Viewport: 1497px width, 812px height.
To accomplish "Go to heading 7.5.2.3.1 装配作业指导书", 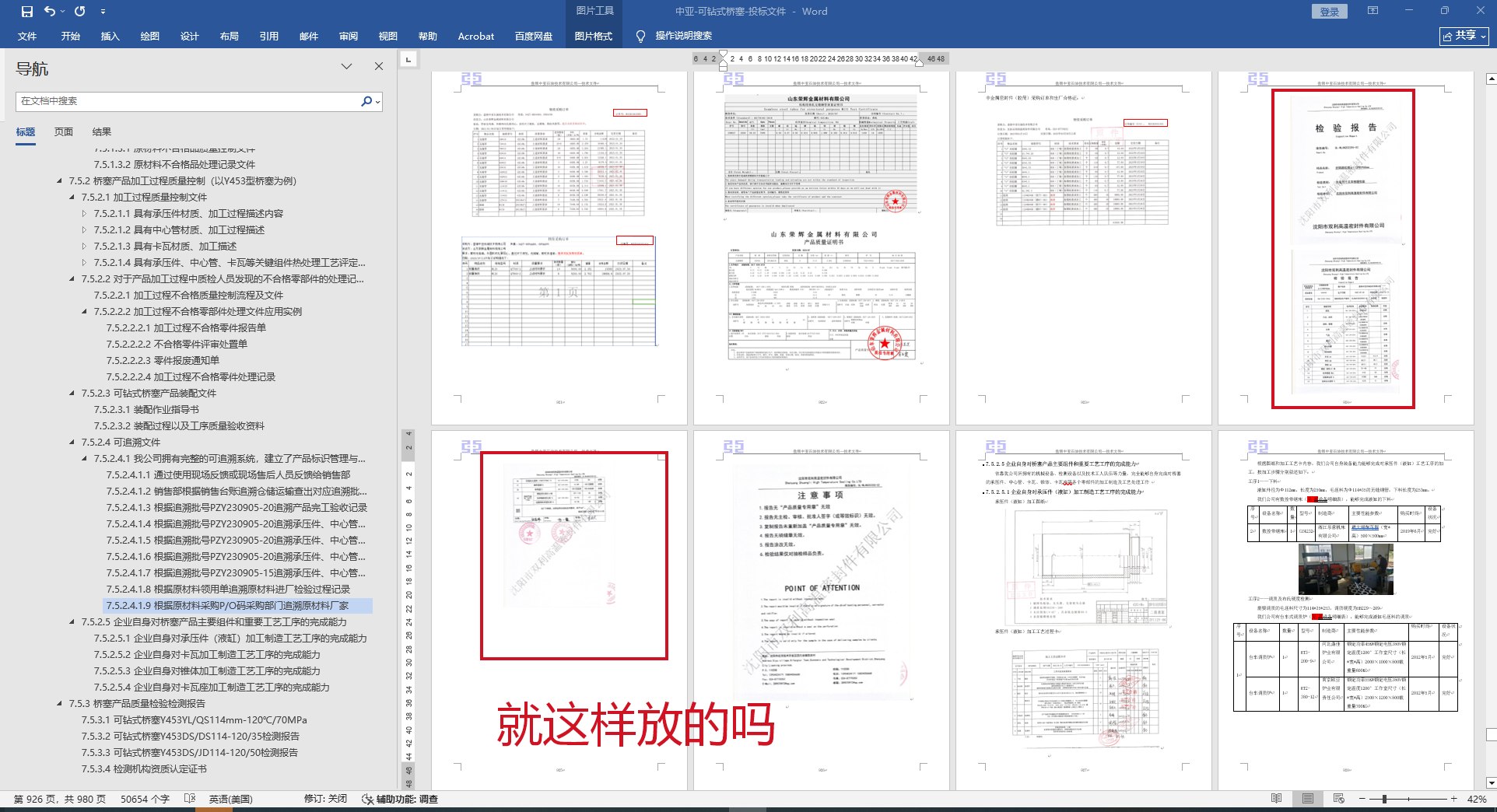I will pyautogui.click(x=146, y=410).
